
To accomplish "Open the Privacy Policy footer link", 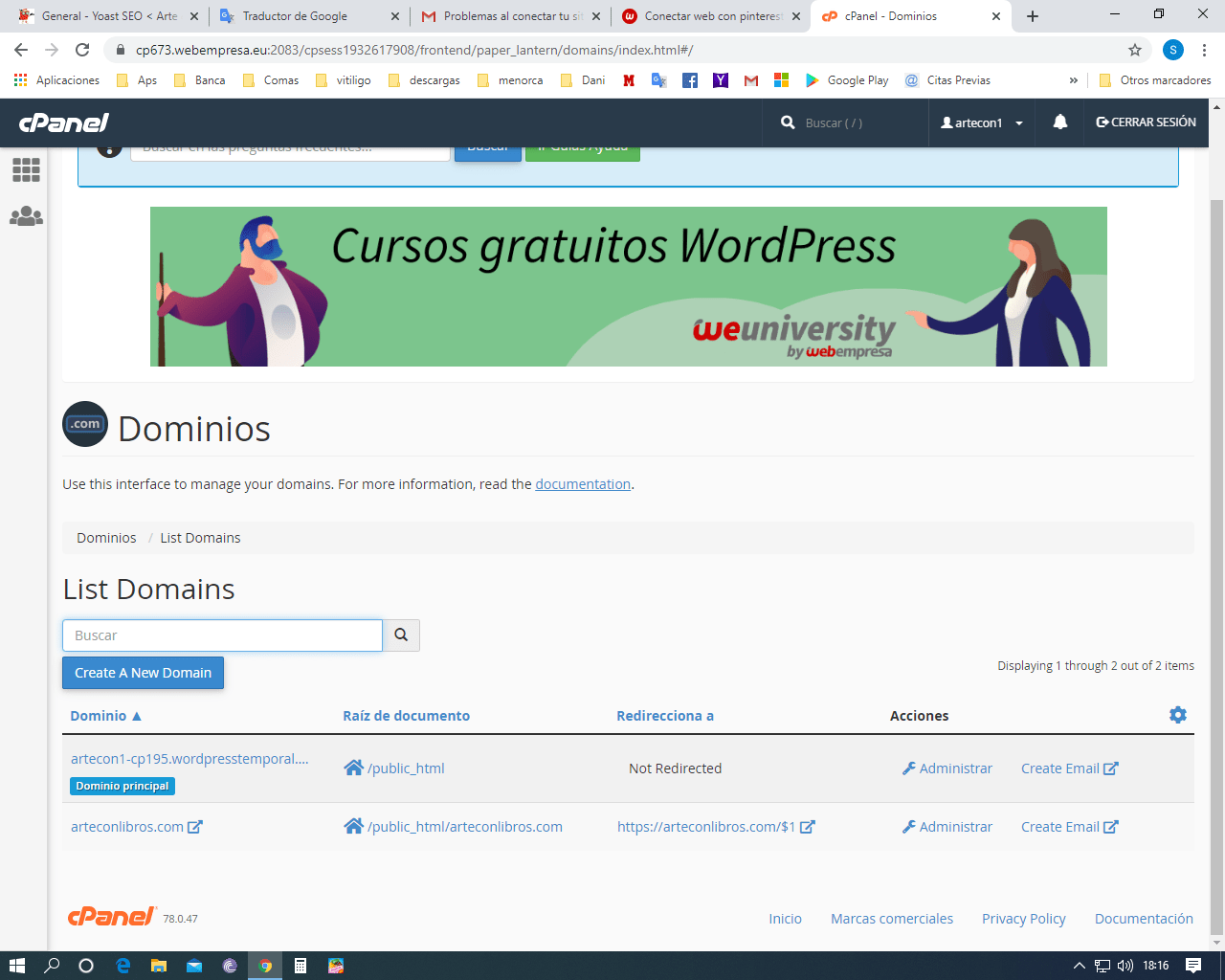I will (x=1023, y=919).
